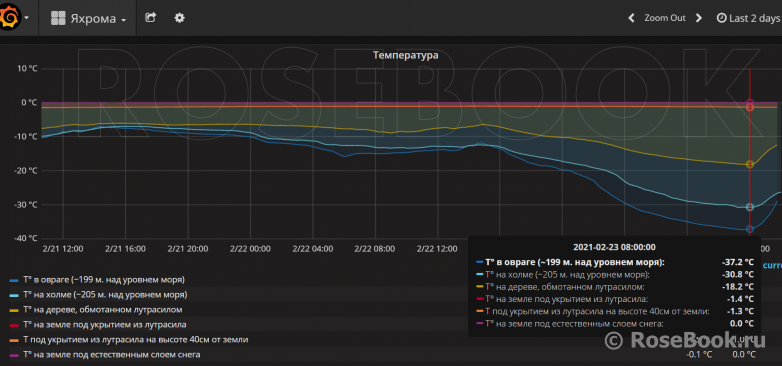Click yellow swatch of Т° на дереве legend

pyautogui.click(x=14, y=311)
